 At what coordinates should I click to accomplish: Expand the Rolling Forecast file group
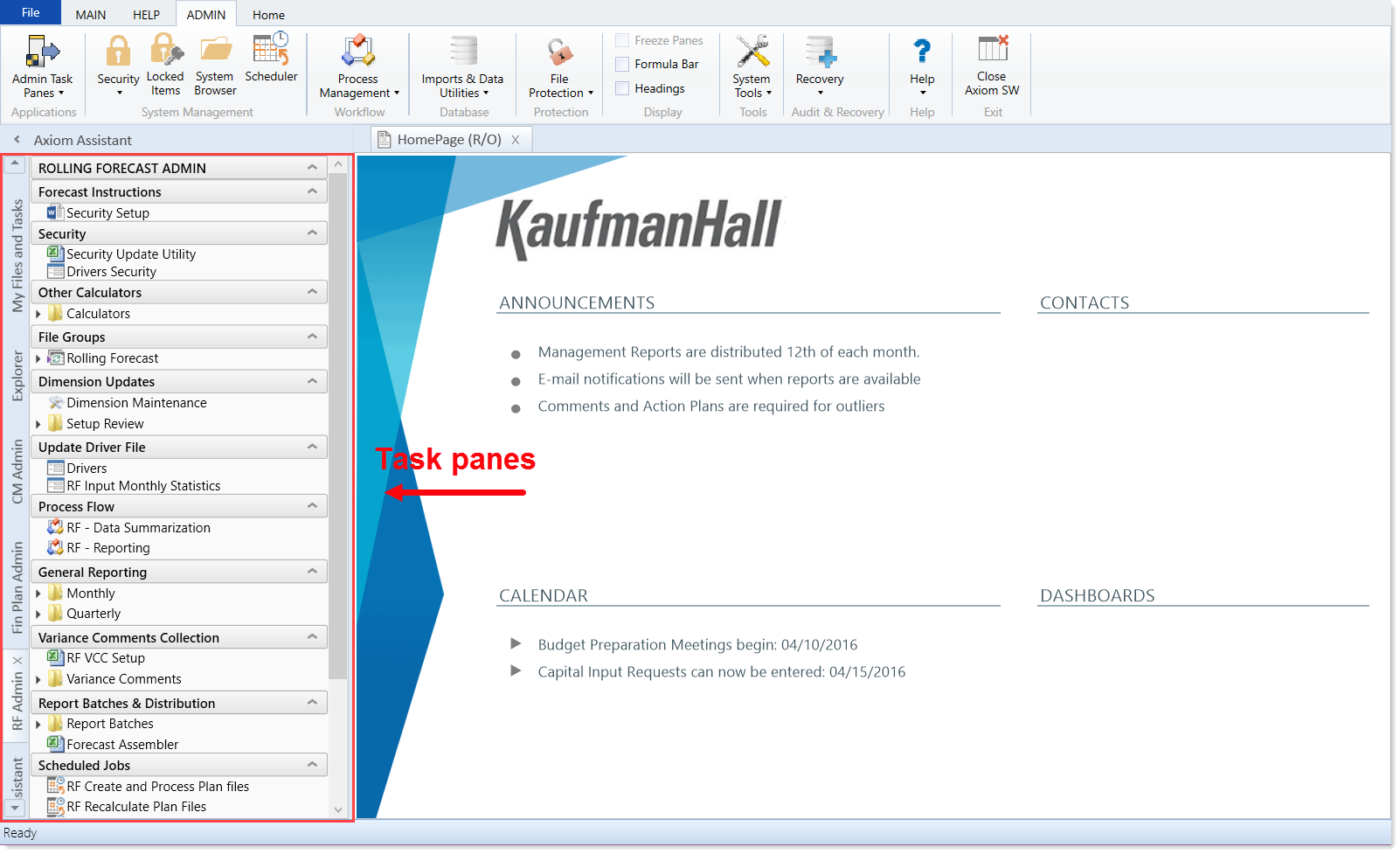(38, 358)
